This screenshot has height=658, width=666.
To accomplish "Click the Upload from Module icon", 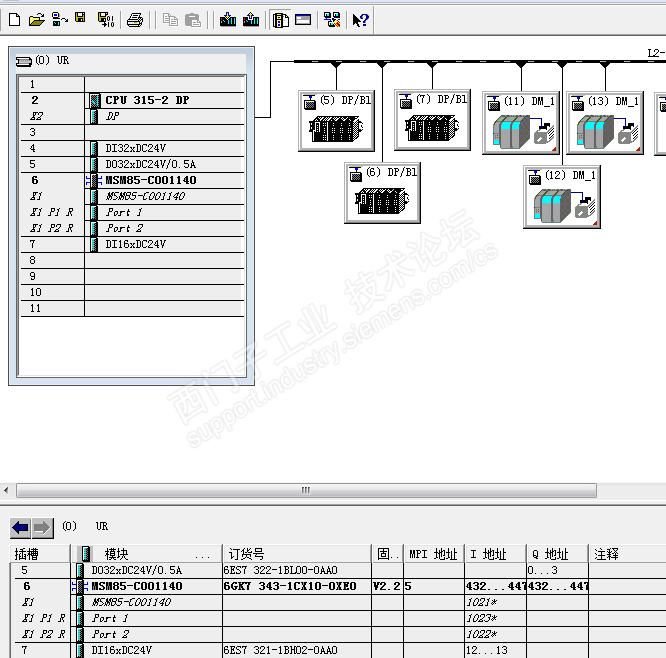I will pos(251,20).
